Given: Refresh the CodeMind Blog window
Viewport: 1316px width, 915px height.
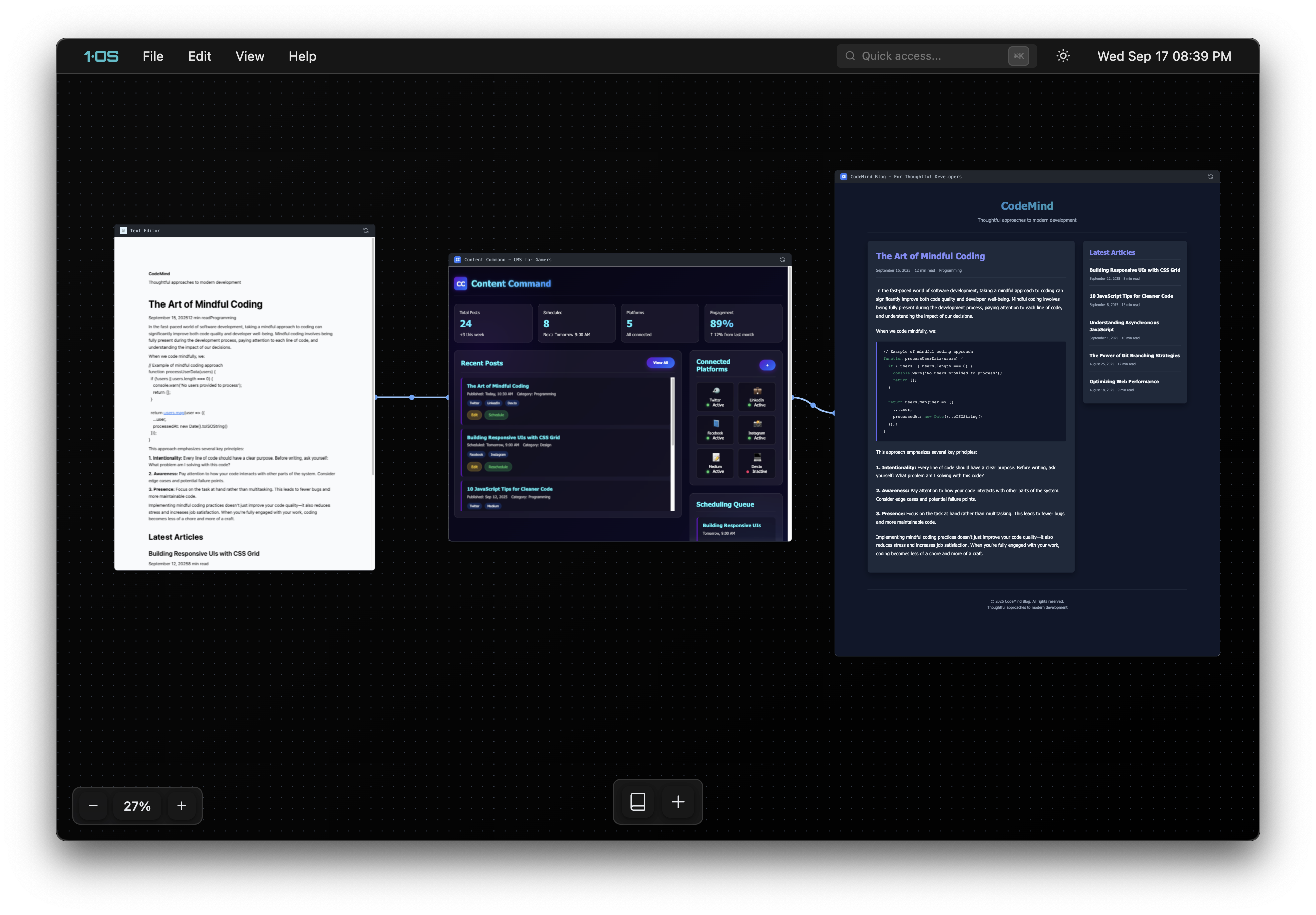Looking at the screenshot, I should [x=1211, y=177].
